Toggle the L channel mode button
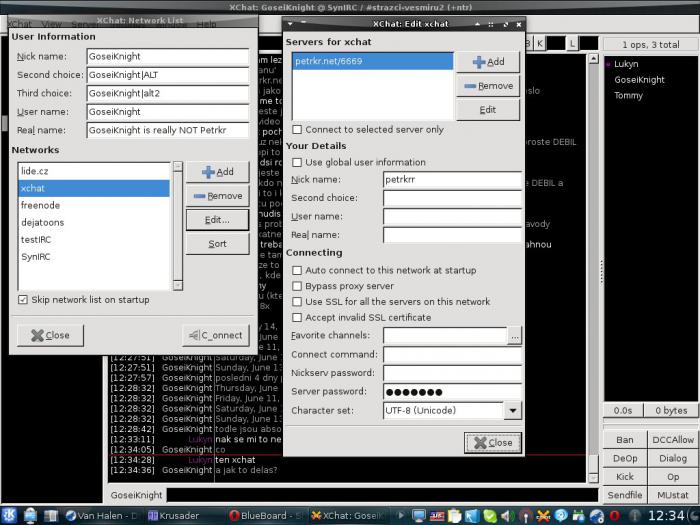The width and height of the screenshot is (700, 525). pos(572,43)
